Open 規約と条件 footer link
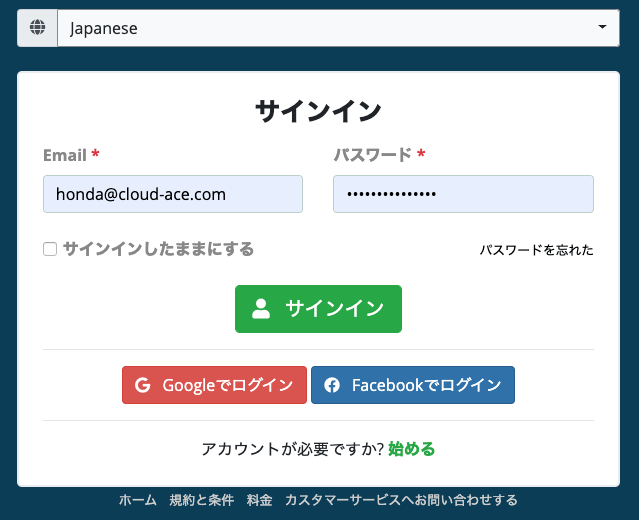The image size is (639, 520). tap(202, 500)
